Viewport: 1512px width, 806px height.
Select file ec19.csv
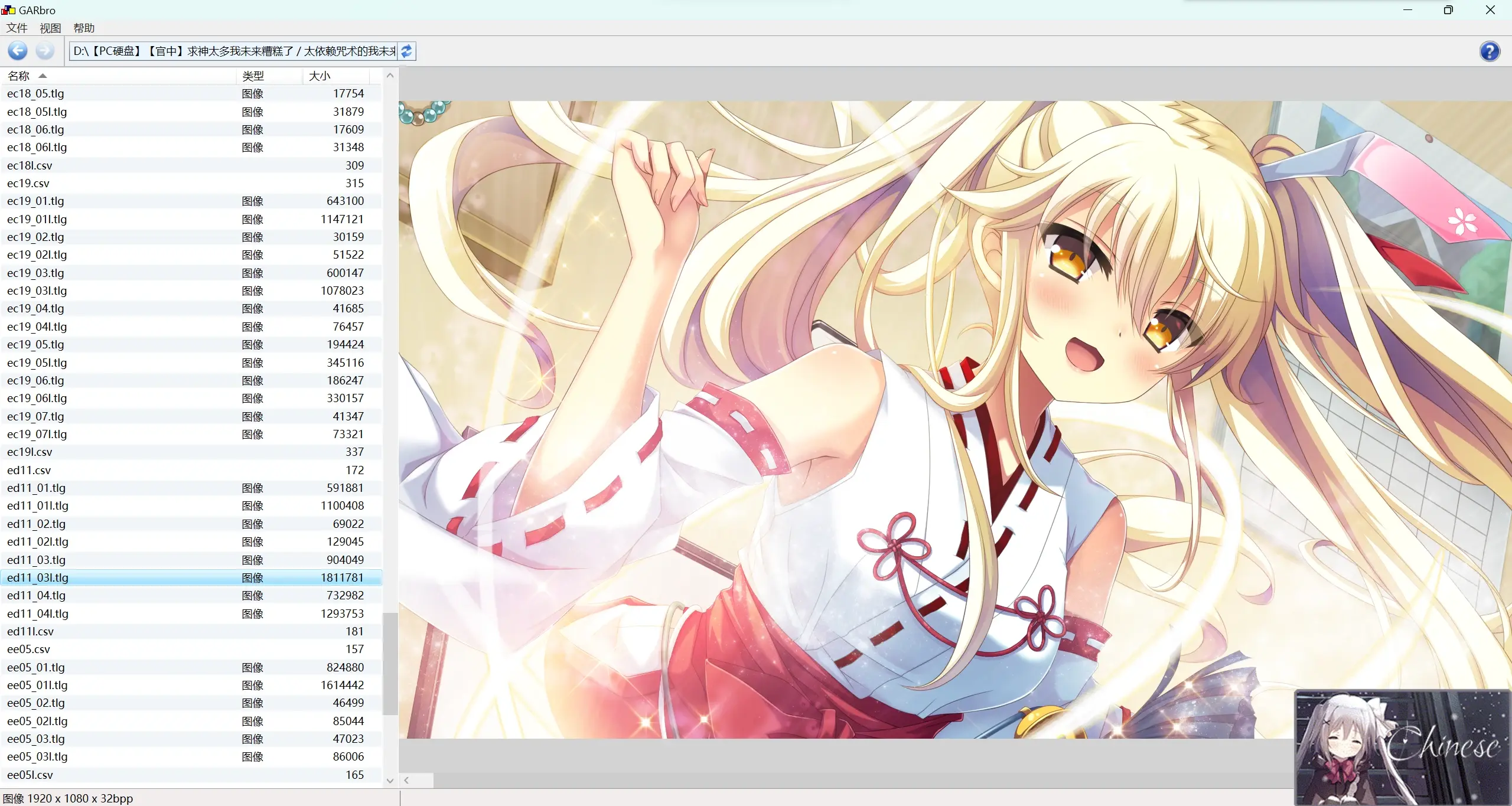(x=191, y=183)
